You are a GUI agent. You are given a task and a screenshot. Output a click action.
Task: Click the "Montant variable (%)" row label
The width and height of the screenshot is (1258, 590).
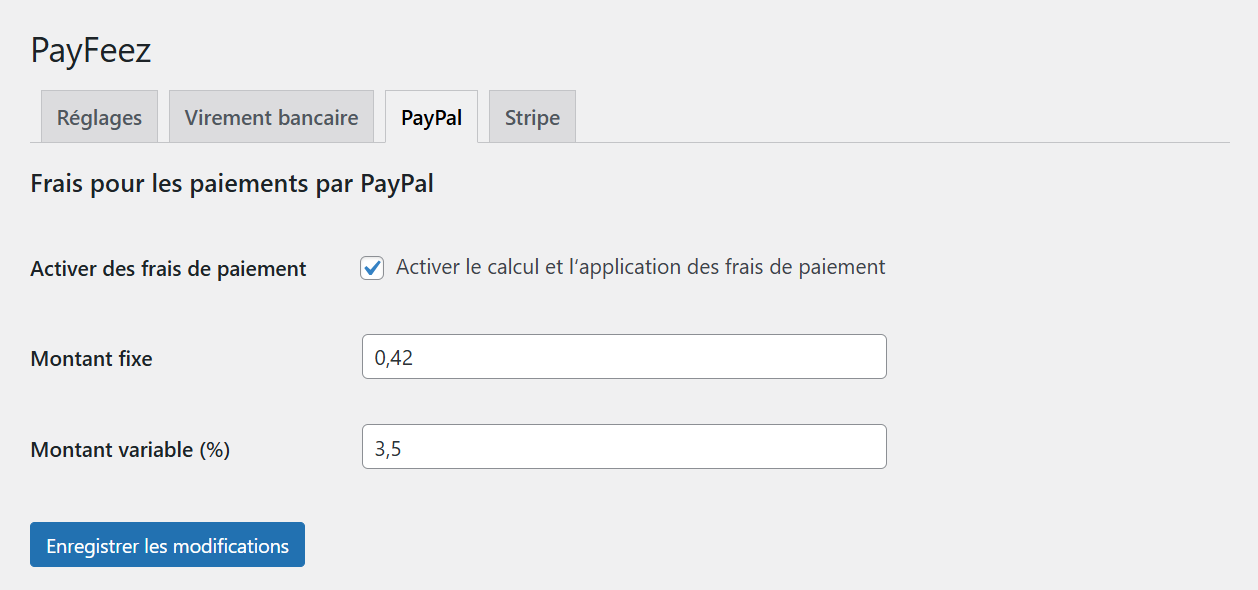[x=130, y=450]
